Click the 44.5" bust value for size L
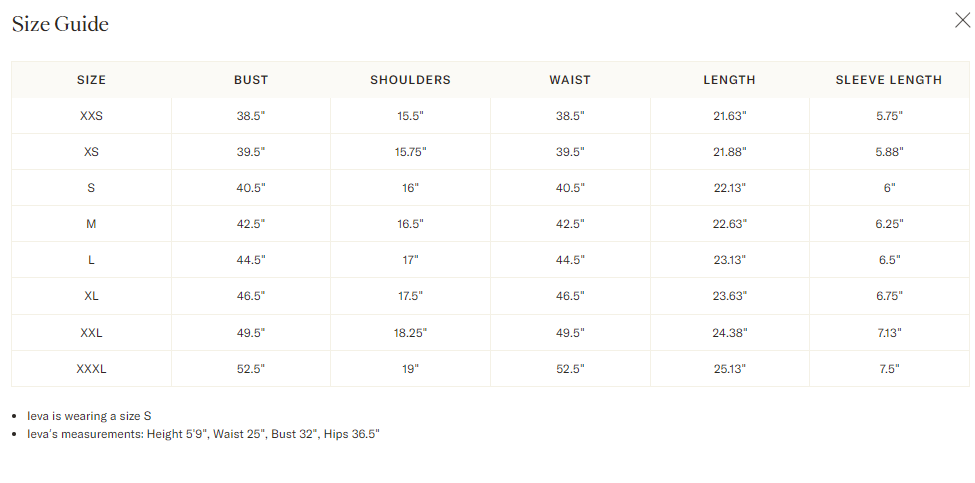Viewport: 975px width, 483px height. (x=251, y=260)
